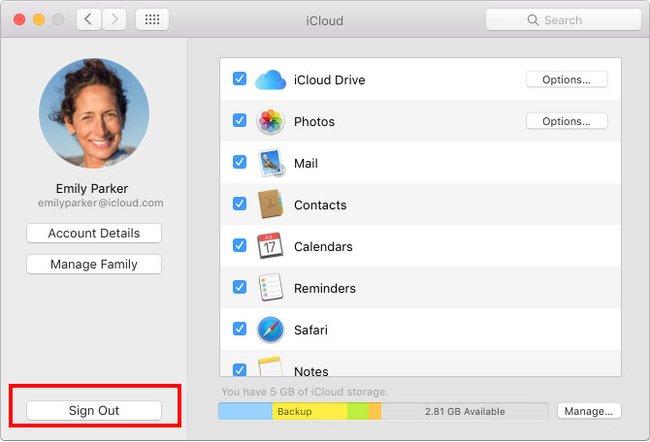Screen dimensions: 650x442
Task: Click the Emily Parker name label
Action: pos(92,189)
